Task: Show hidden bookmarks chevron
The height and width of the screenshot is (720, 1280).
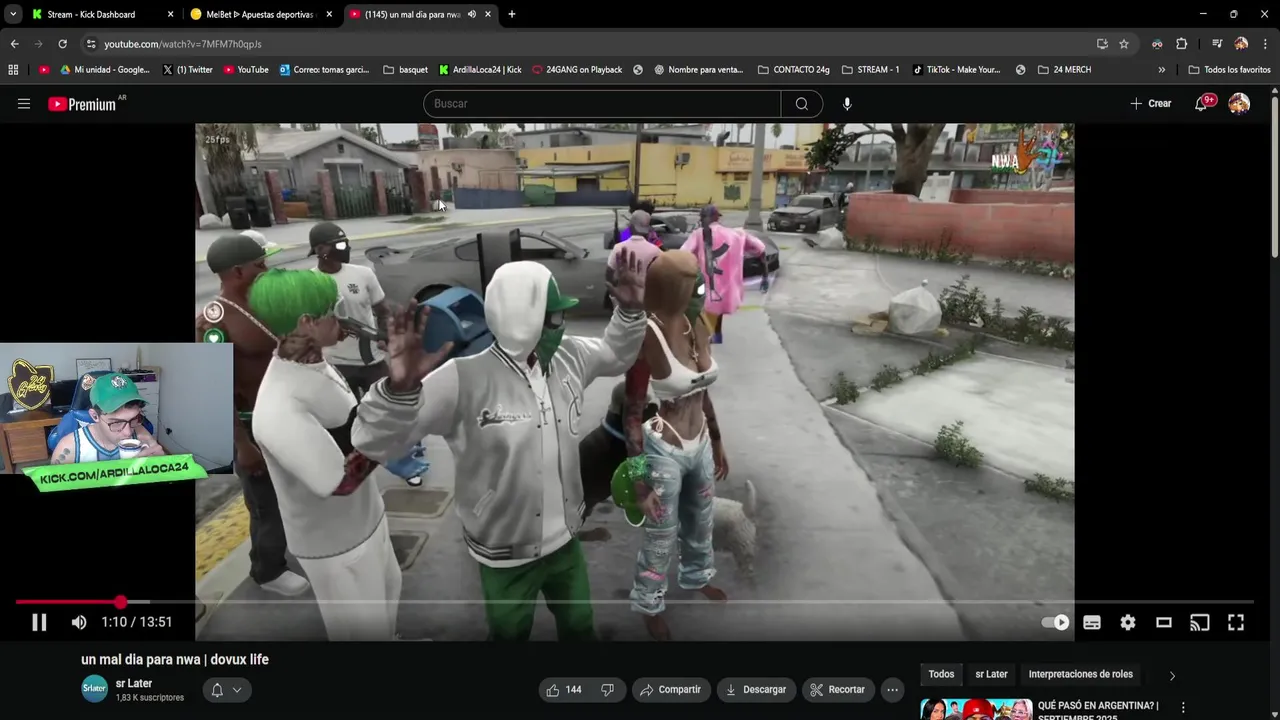Action: tap(1161, 70)
